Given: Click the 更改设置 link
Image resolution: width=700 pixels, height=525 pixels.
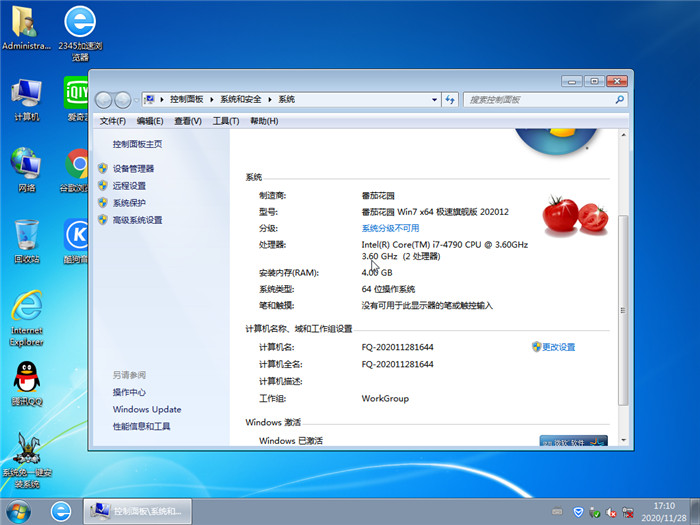Looking at the screenshot, I should (x=558, y=347).
